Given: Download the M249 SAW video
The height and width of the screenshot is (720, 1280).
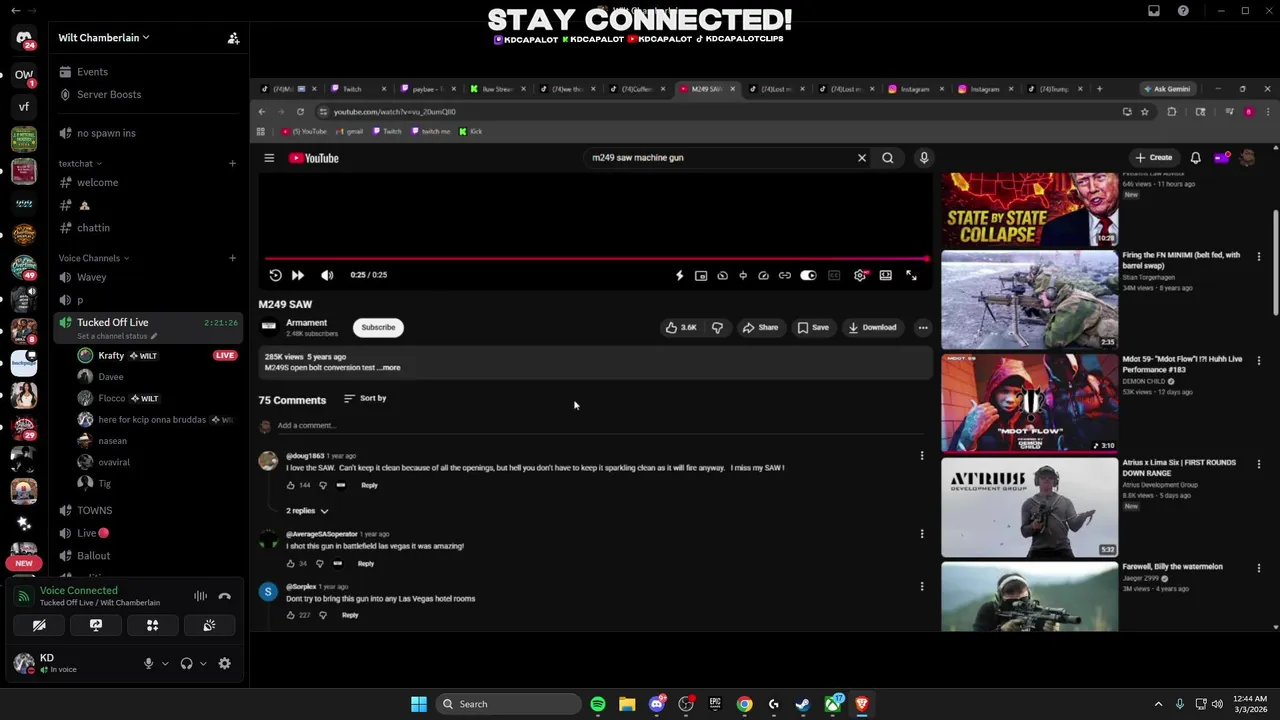Looking at the screenshot, I should point(872,327).
